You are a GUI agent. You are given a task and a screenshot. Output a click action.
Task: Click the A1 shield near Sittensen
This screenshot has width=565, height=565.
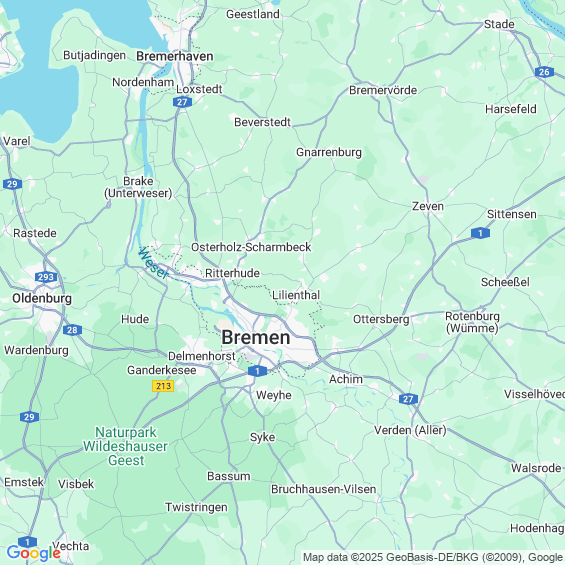tap(480, 233)
